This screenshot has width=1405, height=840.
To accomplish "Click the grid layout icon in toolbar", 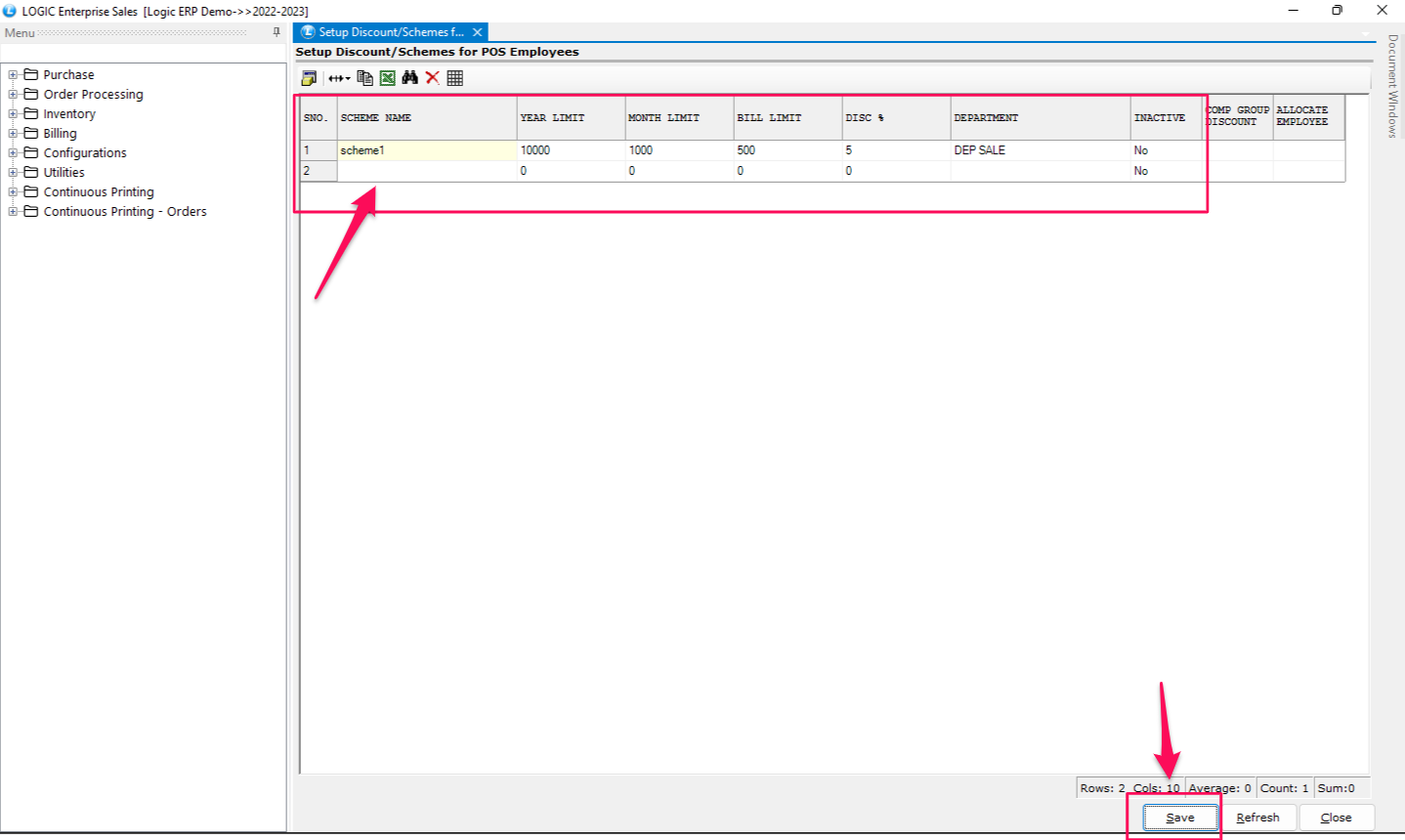I will [x=454, y=78].
